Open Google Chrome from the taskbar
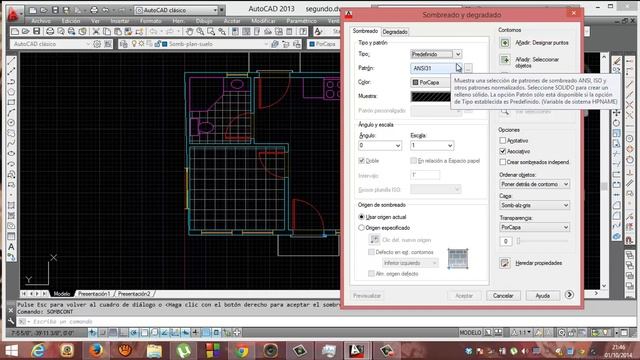The image size is (640, 360). coord(242,350)
